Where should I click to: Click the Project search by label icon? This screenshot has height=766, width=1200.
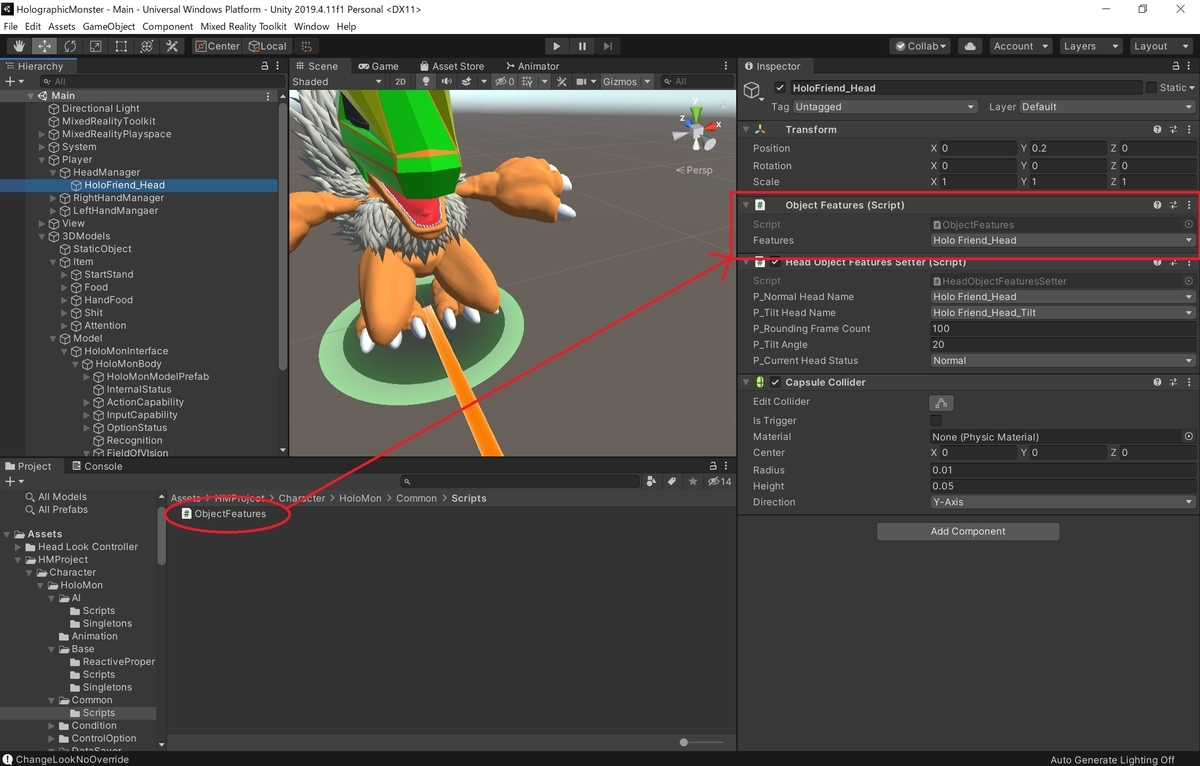[672, 482]
